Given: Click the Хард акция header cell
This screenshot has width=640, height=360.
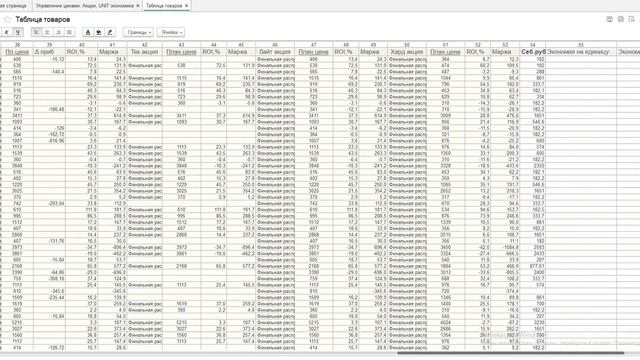Looking at the screenshot, I should point(407,52).
